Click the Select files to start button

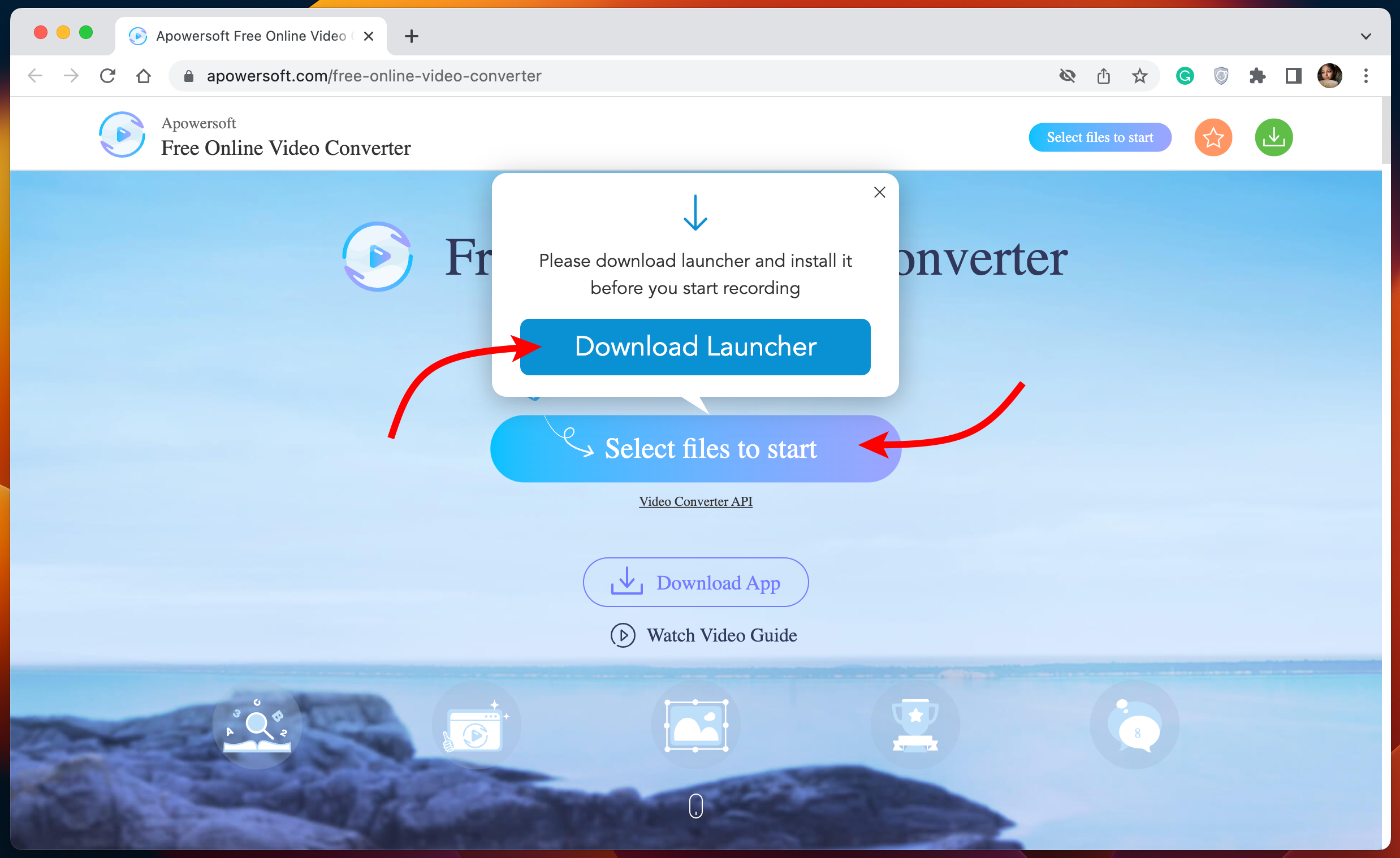pyautogui.click(x=696, y=448)
